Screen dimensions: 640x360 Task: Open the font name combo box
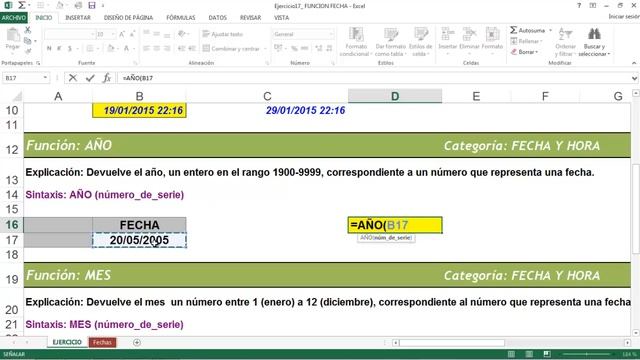coord(69,35)
